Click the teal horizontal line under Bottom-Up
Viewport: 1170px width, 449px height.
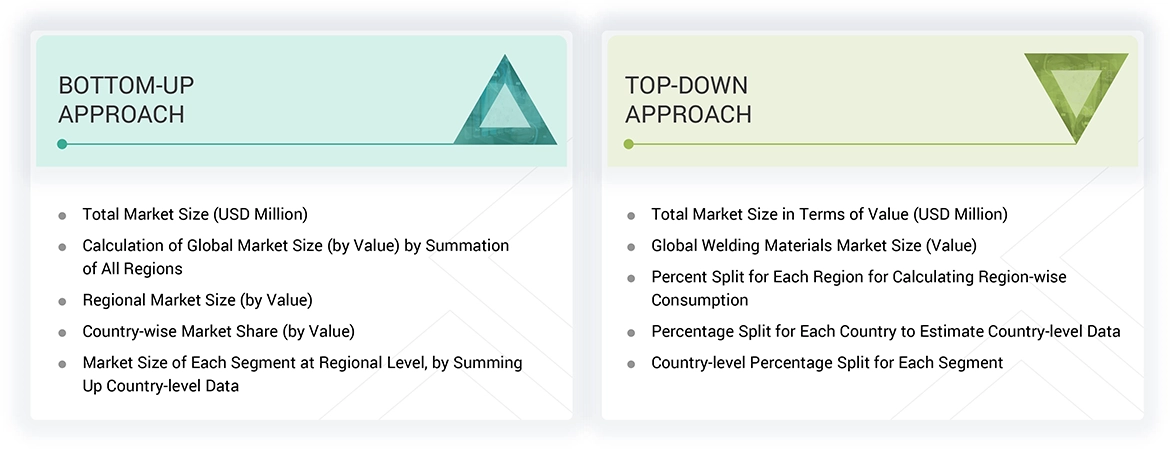tap(260, 144)
